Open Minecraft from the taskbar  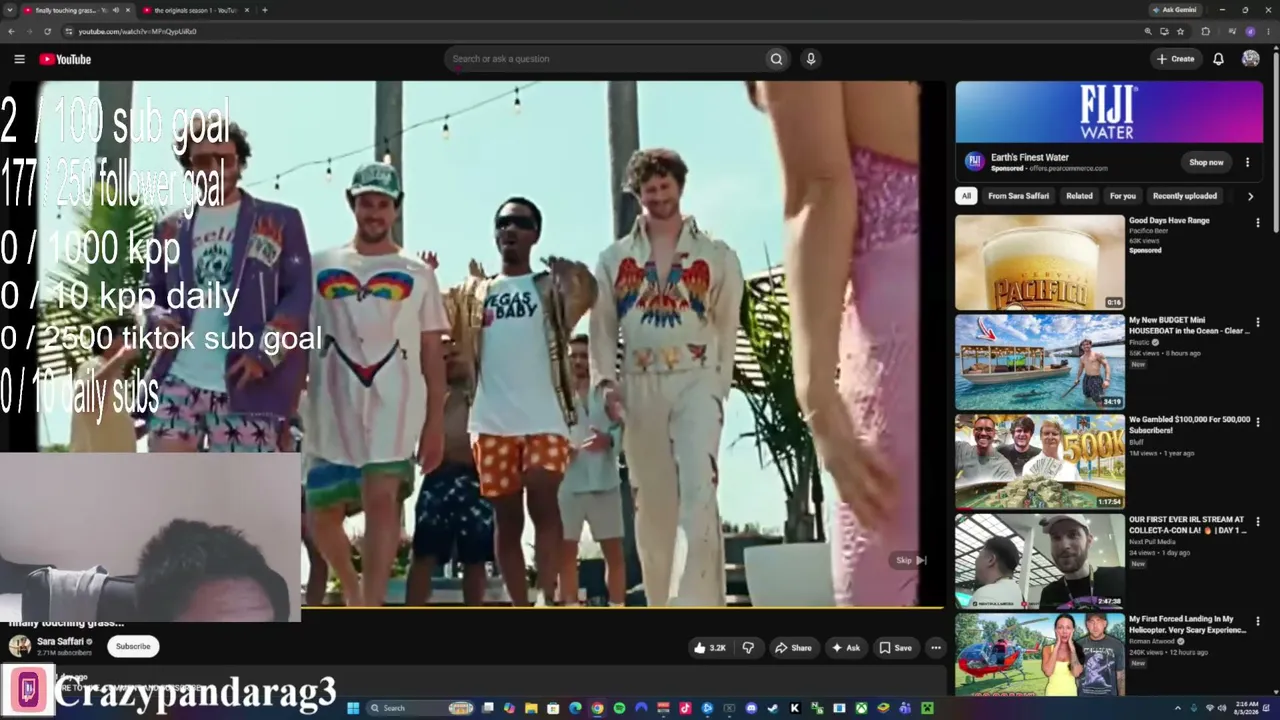(927, 709)
